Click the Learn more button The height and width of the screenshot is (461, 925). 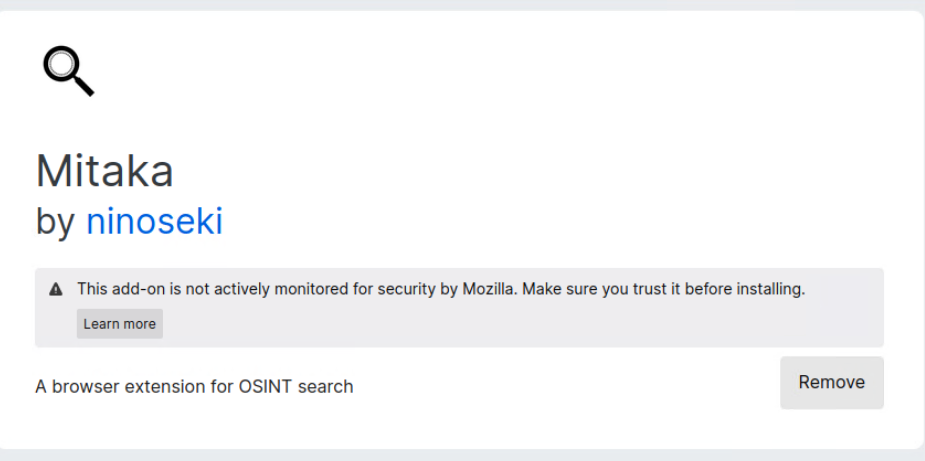(x=120, y=323)
